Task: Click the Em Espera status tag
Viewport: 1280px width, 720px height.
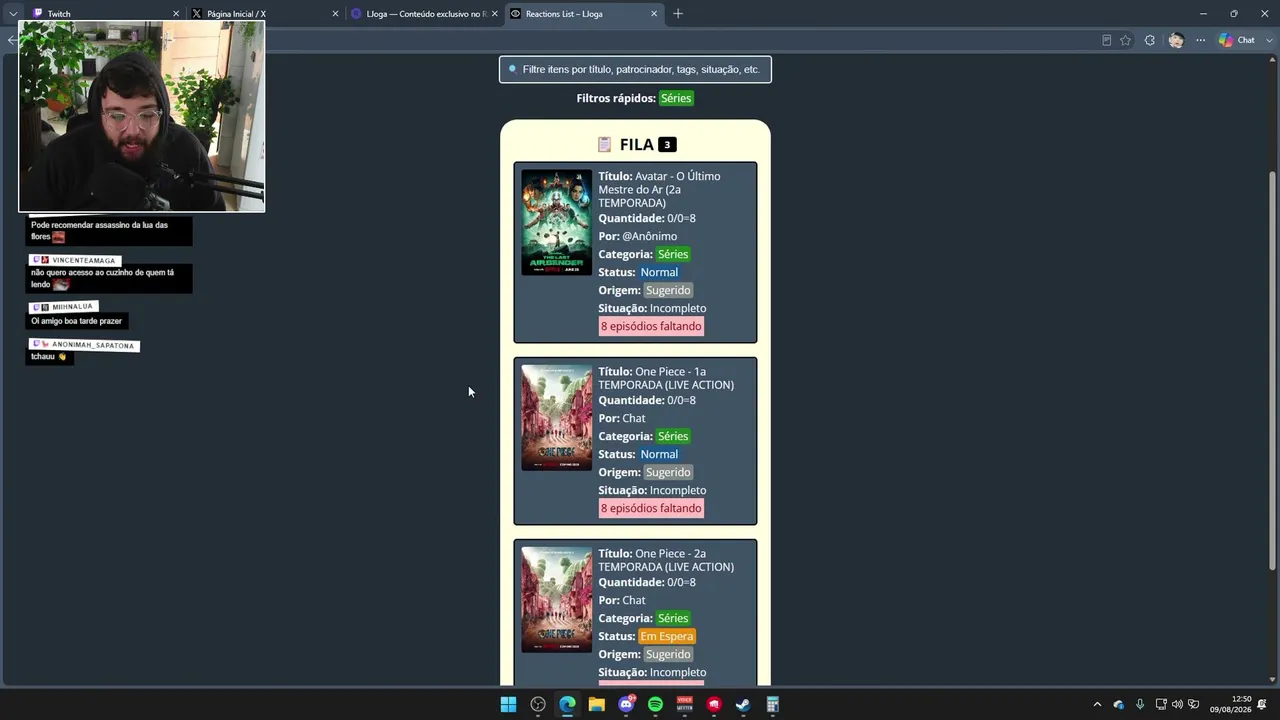Action: point(667,636)
